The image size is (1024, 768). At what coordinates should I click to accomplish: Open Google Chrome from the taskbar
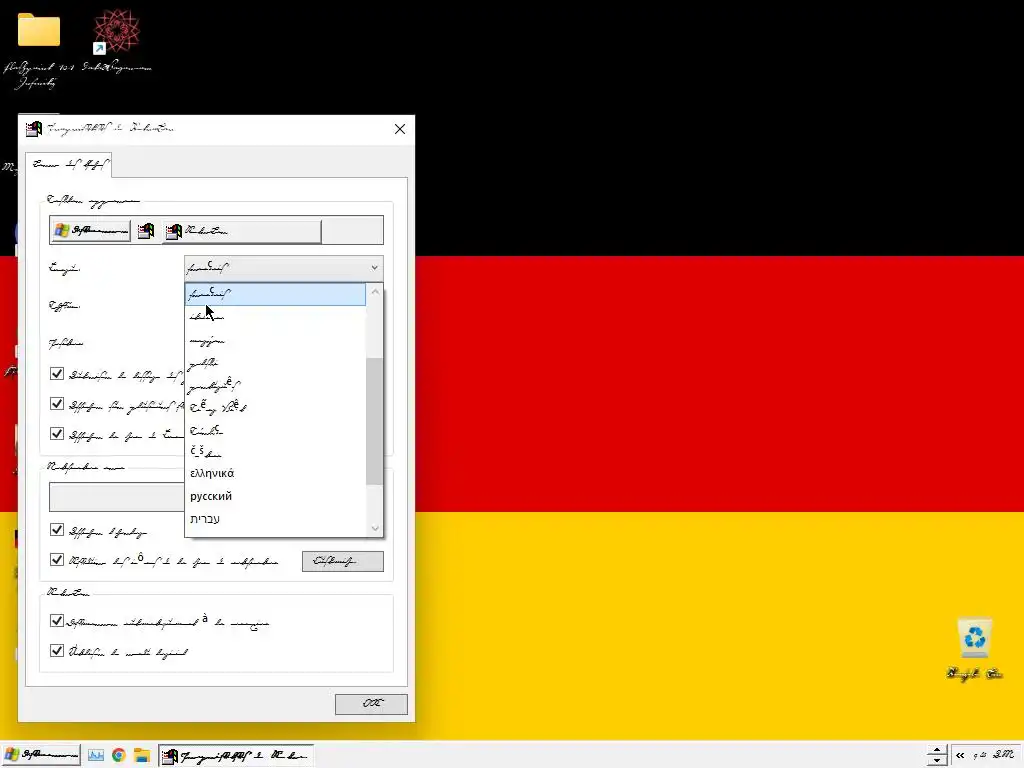[x=119, y=755]
